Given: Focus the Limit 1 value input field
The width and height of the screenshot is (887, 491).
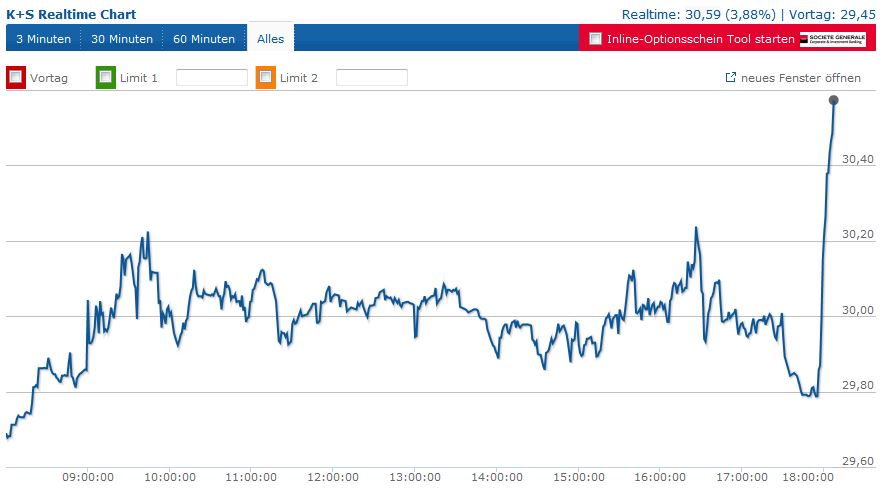Looking at the screenshot, I should coord(211,78).
